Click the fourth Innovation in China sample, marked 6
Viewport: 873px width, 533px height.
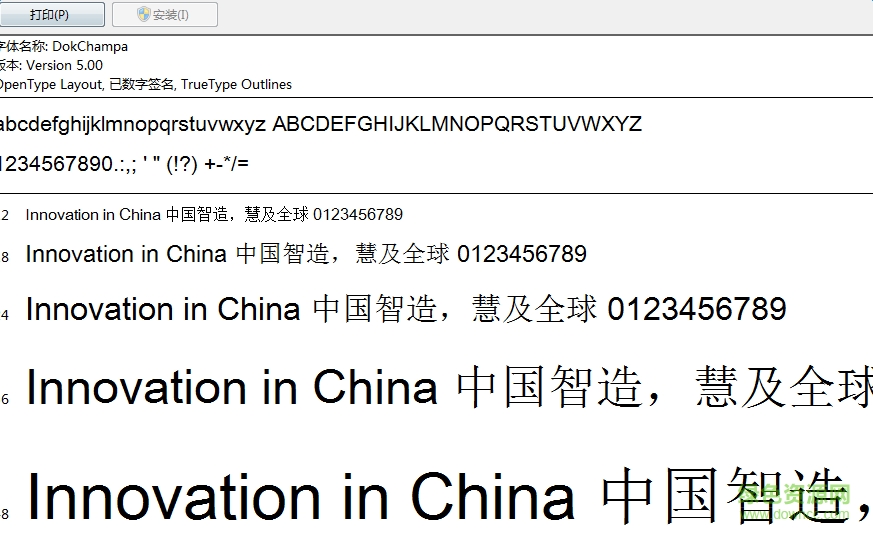(x=449, y=387)
